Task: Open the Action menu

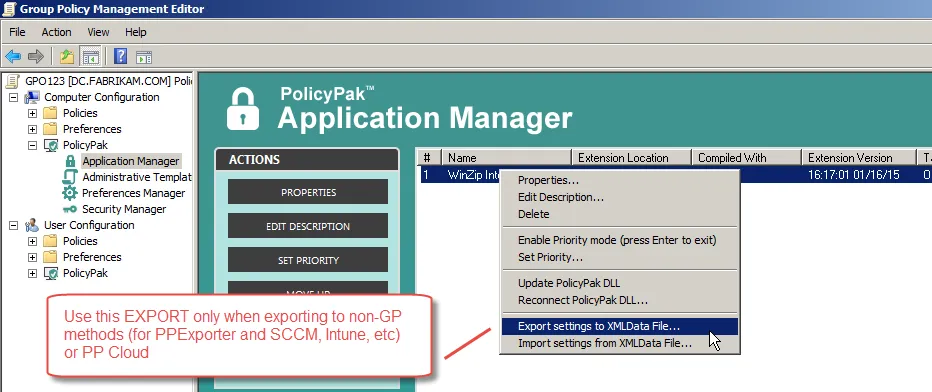Action: tap(56, 32)
